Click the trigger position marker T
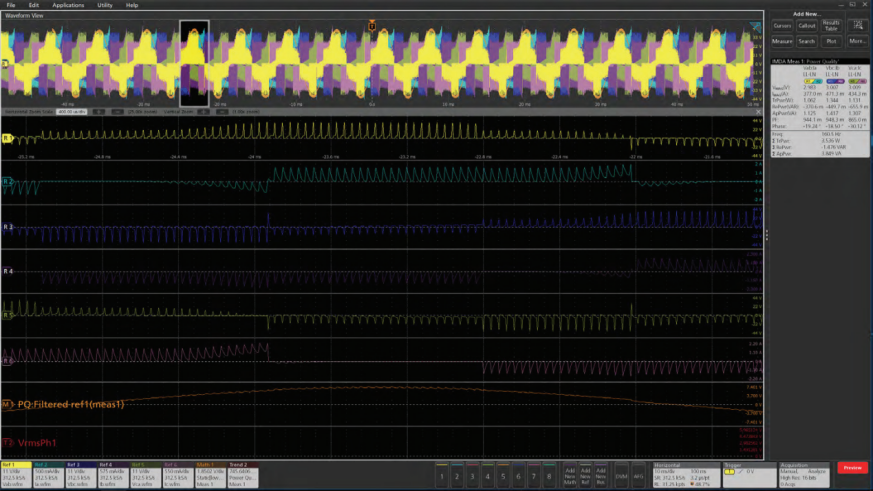The image size is (873, 491). click(372, 24)
